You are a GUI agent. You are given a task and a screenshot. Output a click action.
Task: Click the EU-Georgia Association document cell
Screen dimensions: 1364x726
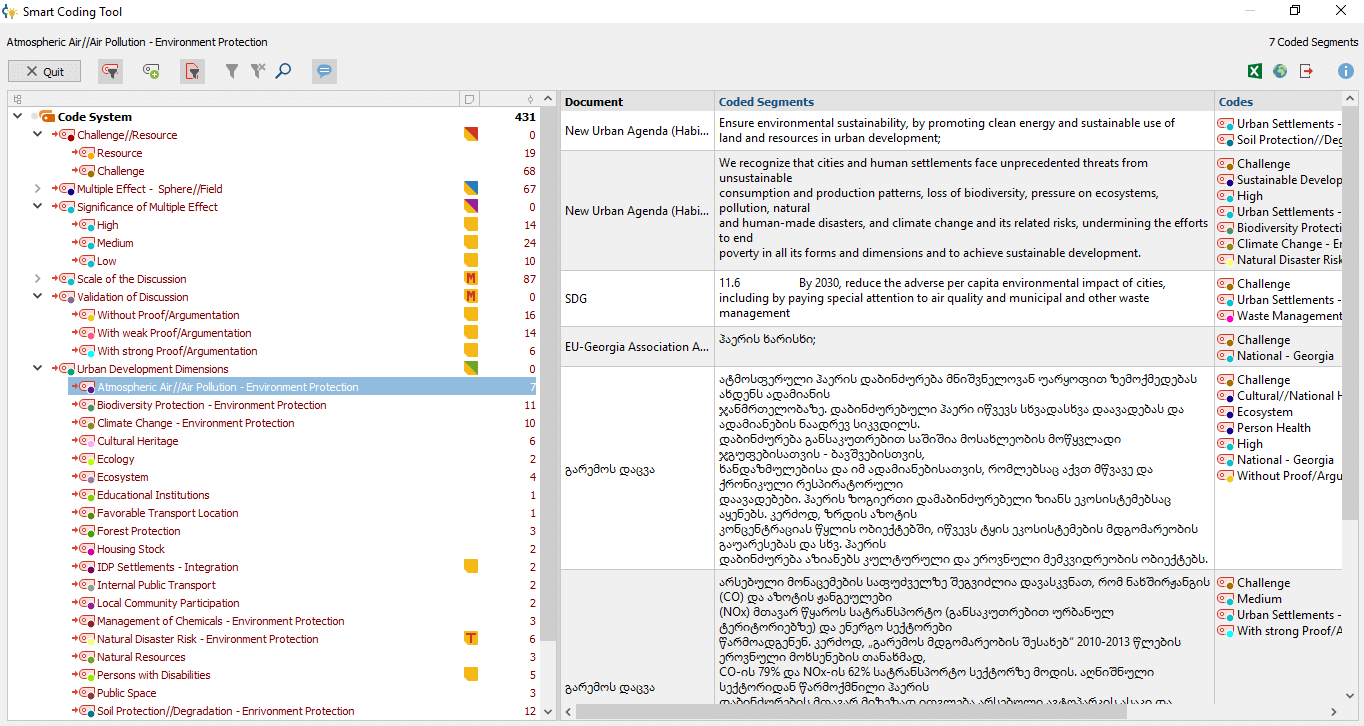pyautogui.click(x=637, y=347)
